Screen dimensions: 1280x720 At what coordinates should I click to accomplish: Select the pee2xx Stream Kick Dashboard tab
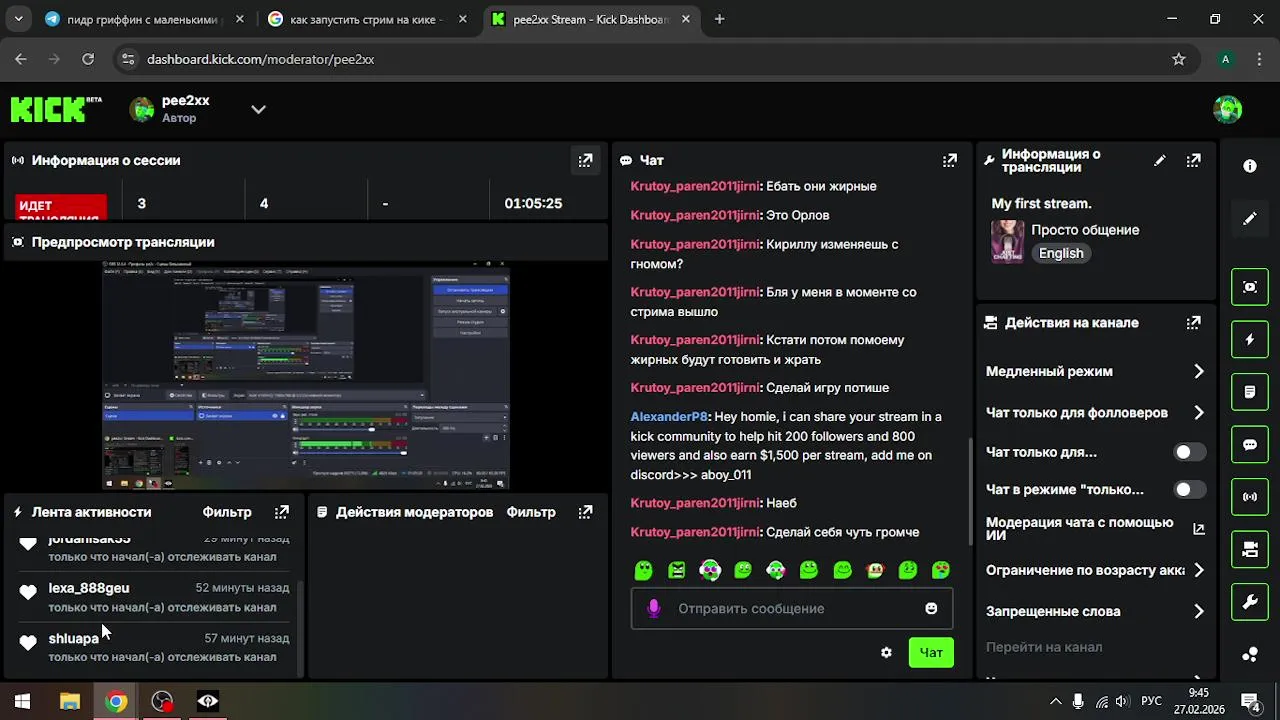coord(591,19)
